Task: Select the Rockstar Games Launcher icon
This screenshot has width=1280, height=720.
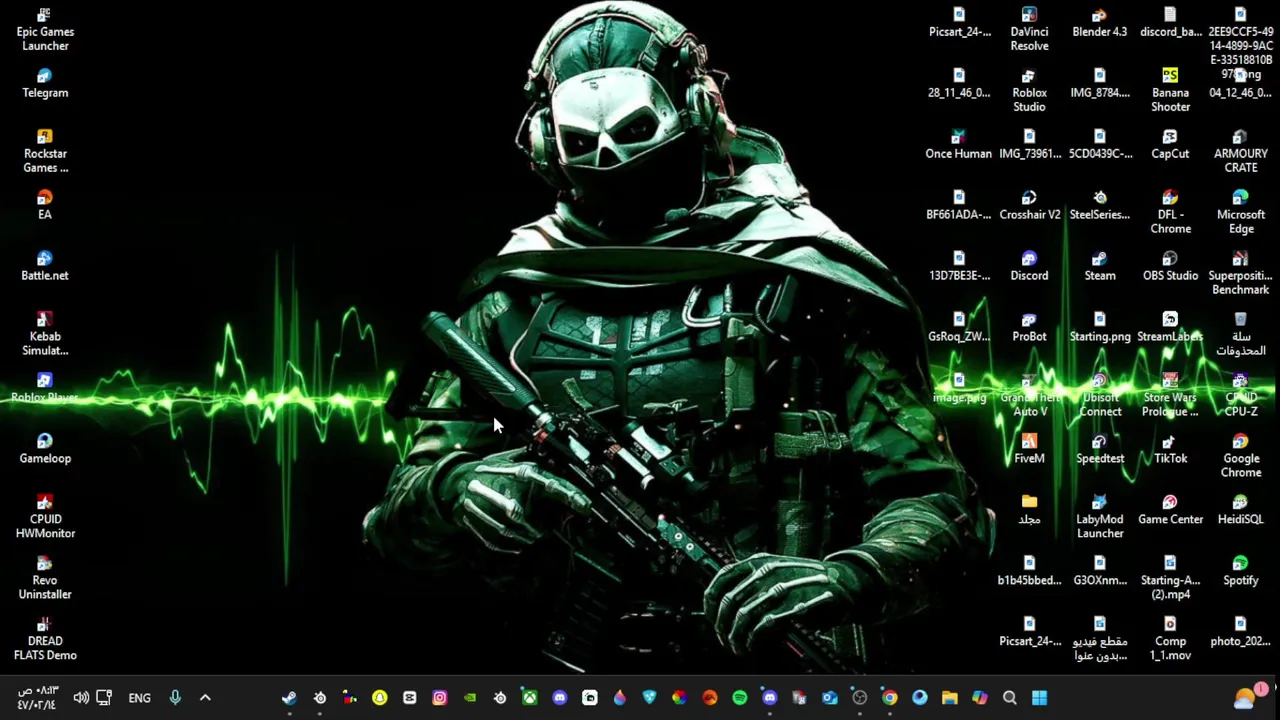Action: [45, 151]
